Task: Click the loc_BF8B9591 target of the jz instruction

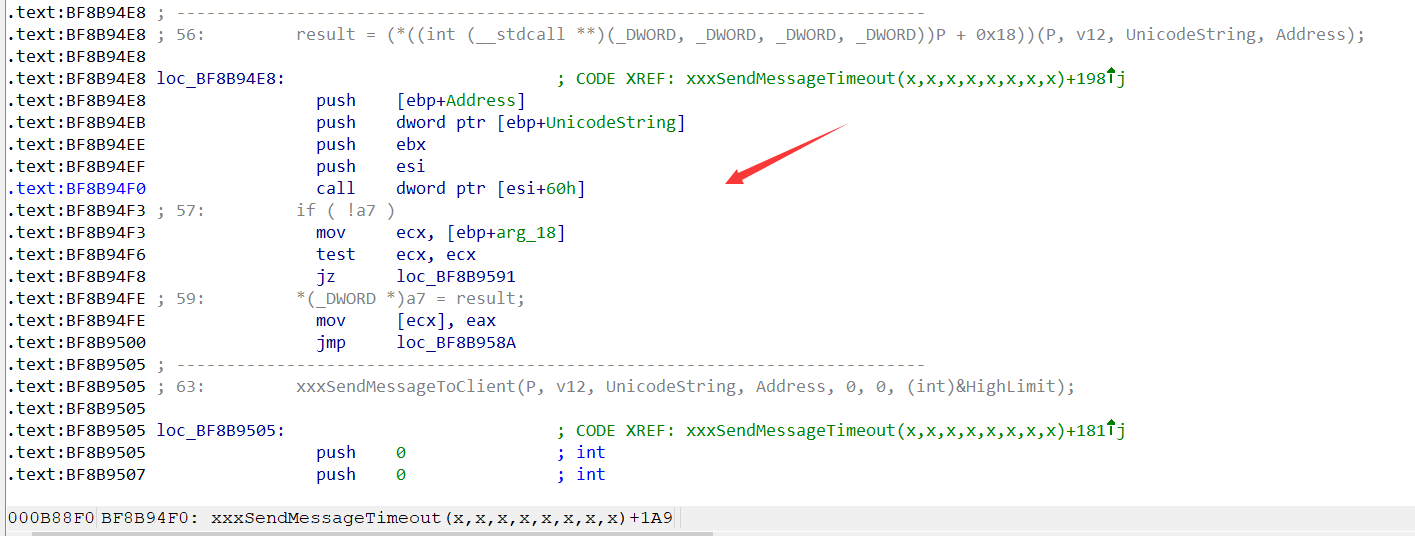Action: tap(456, 276)
